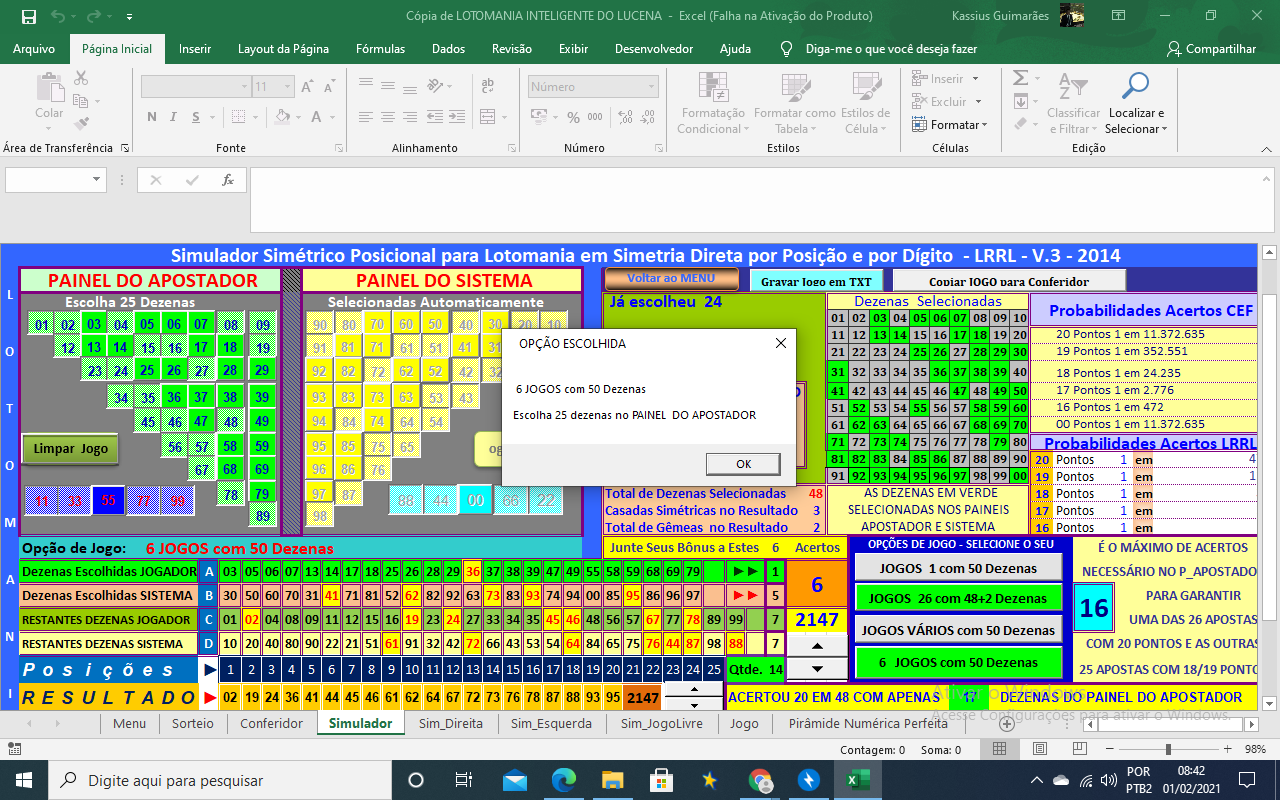Toggle number 12 in Painel do Apostador
Image resolution: width=1280 pixels, height=800 pixels.
click(68, 348)
